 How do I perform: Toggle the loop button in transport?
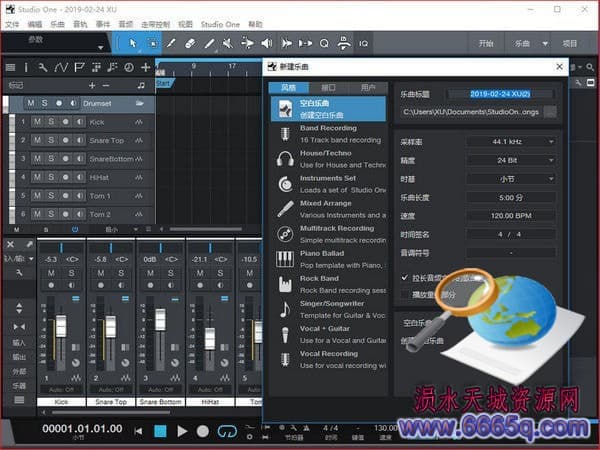(227, 431)
